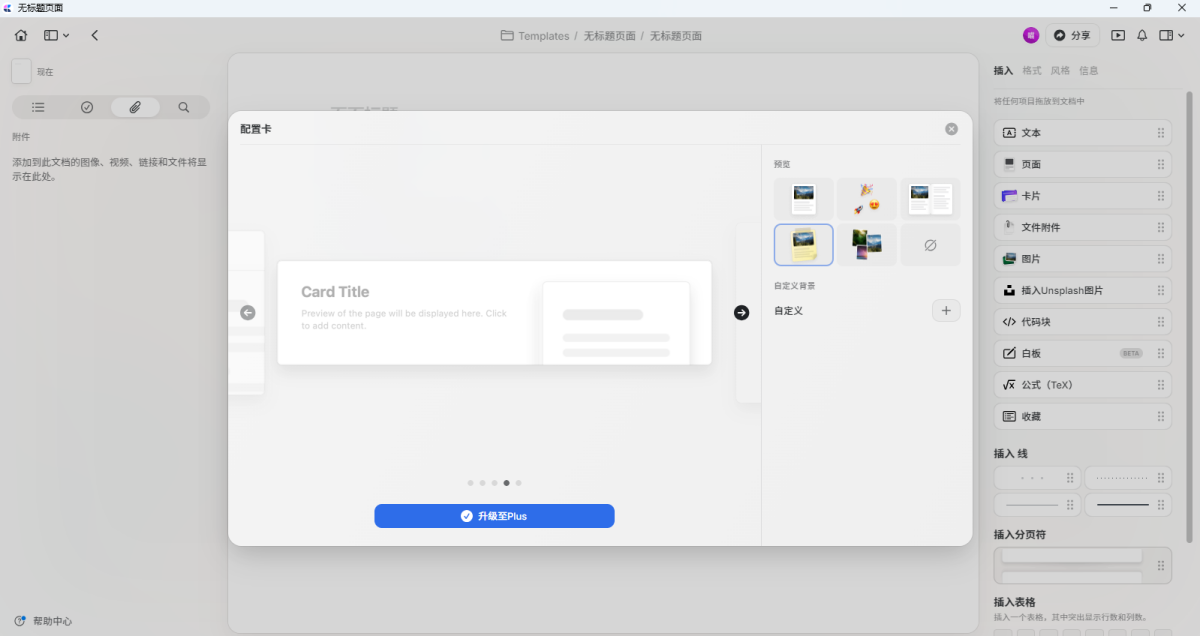Show the table of contents list tab

click(38, 107)
